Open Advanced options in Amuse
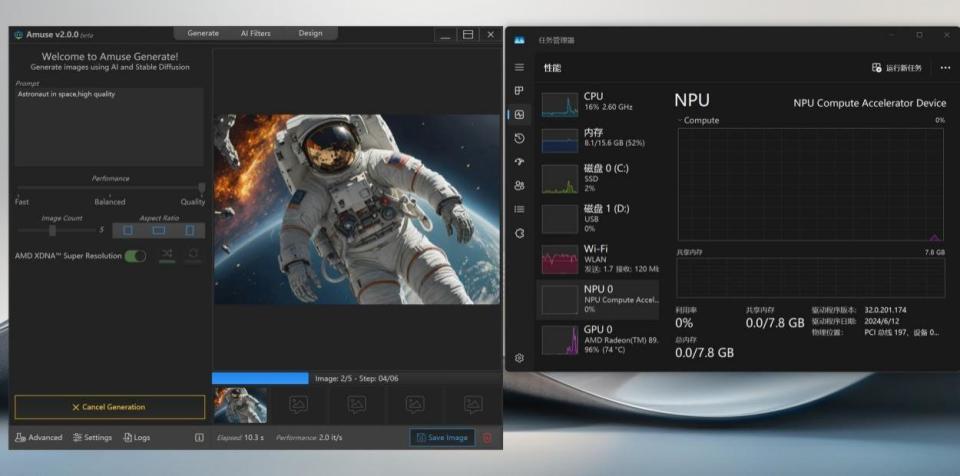Screen dimensions: 960x476 pos(39,437)
